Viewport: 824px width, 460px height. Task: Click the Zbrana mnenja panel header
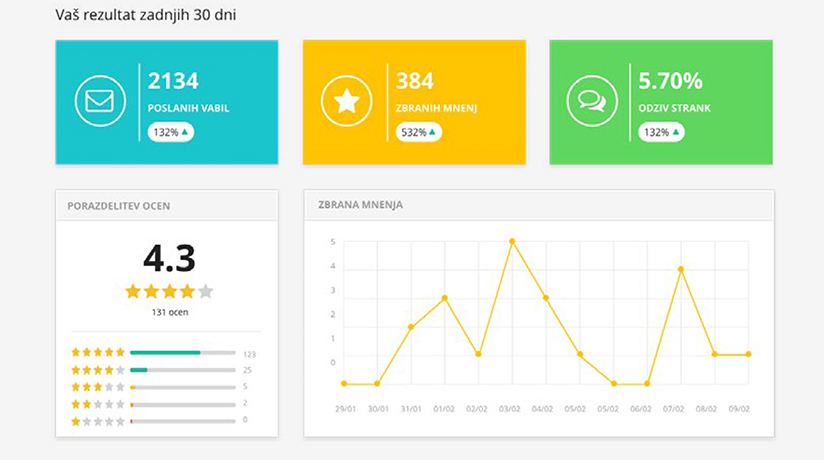pos(538,205)
